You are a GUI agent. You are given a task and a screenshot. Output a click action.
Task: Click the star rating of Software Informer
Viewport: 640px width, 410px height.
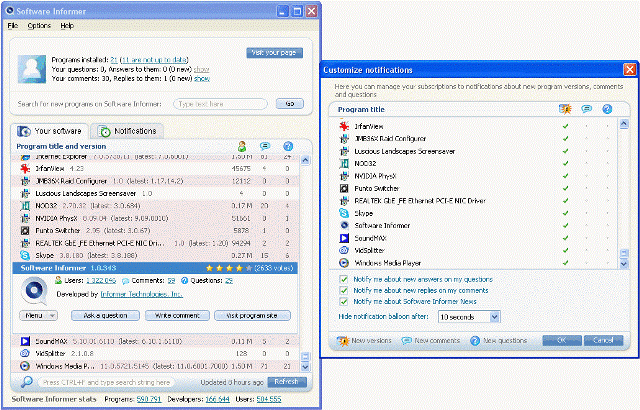coord(229,268)
